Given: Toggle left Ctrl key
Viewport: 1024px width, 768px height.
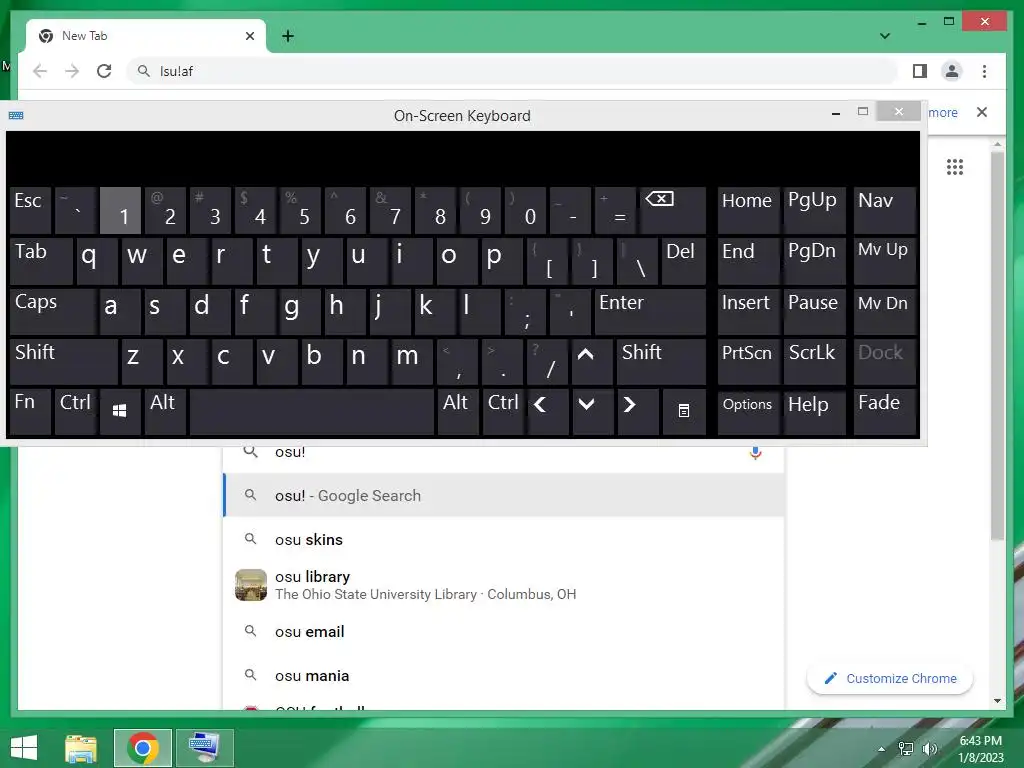Looking at the screenshot, I should pos(75,411).
